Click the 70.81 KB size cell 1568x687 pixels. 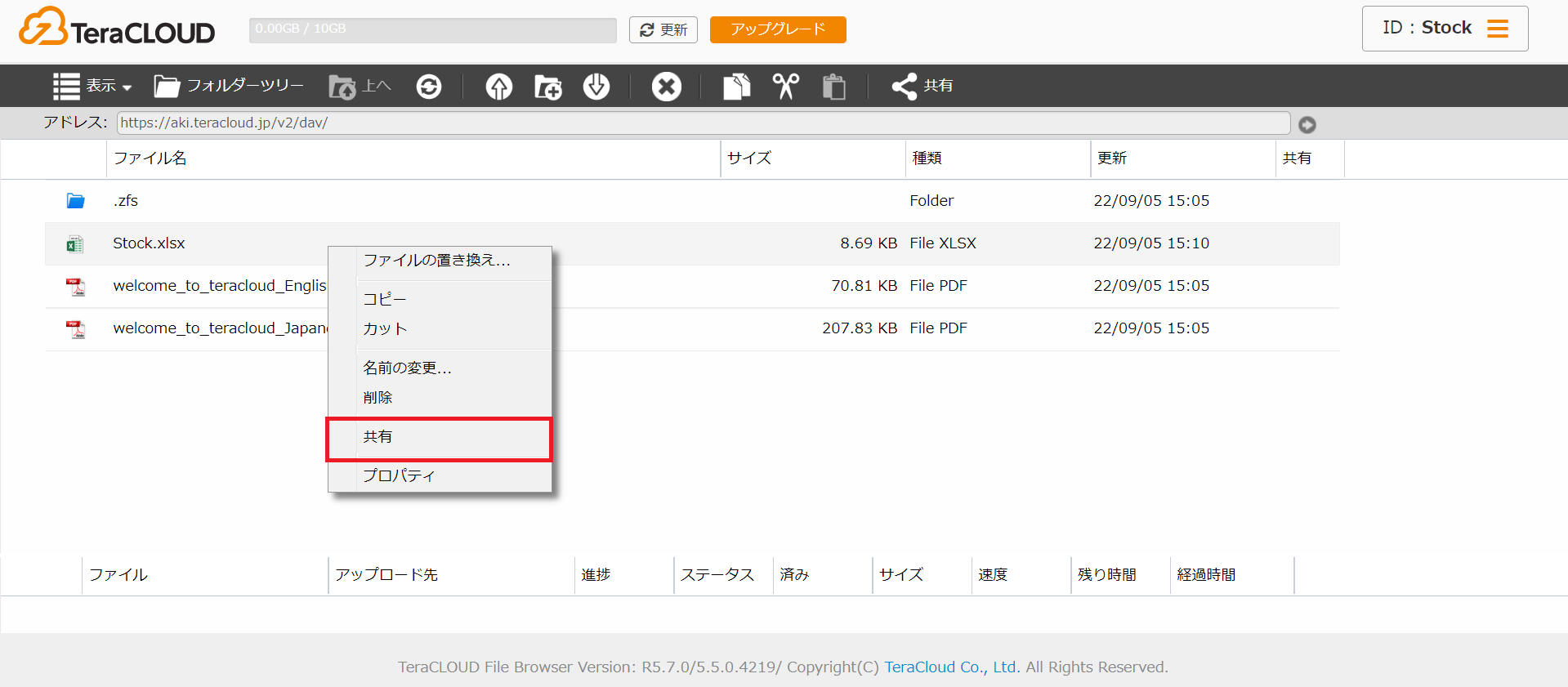pyautogui.click(x=864, y=286)
